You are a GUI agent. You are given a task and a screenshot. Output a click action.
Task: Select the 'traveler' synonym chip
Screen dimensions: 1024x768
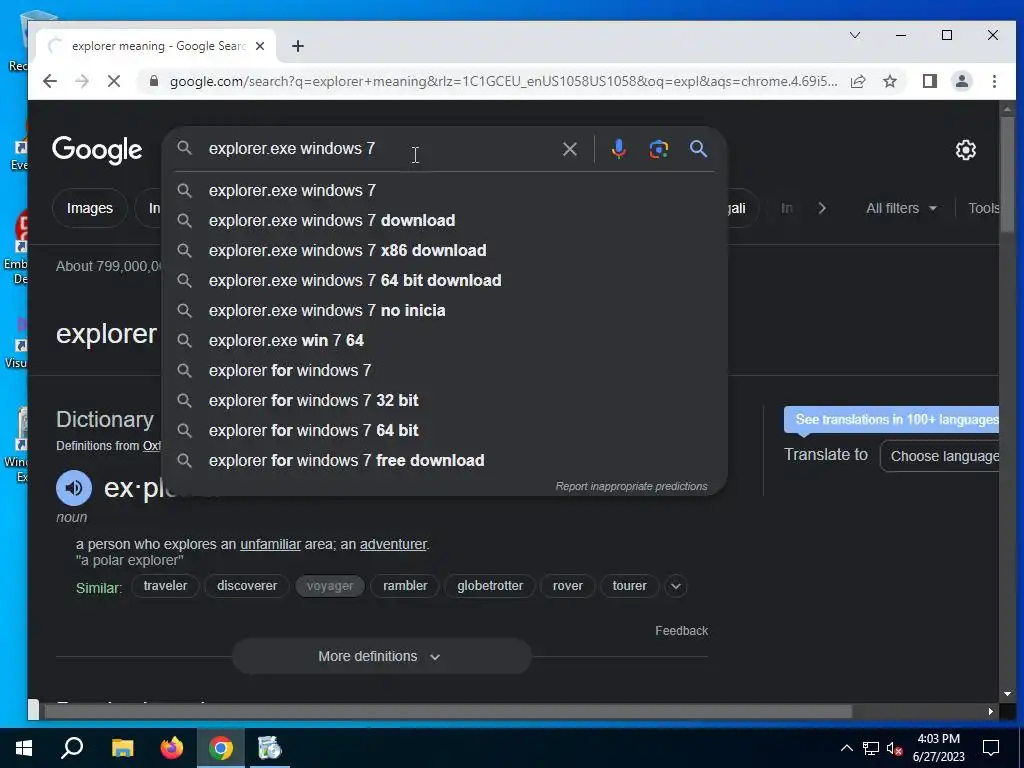click(x=165, y=586)
